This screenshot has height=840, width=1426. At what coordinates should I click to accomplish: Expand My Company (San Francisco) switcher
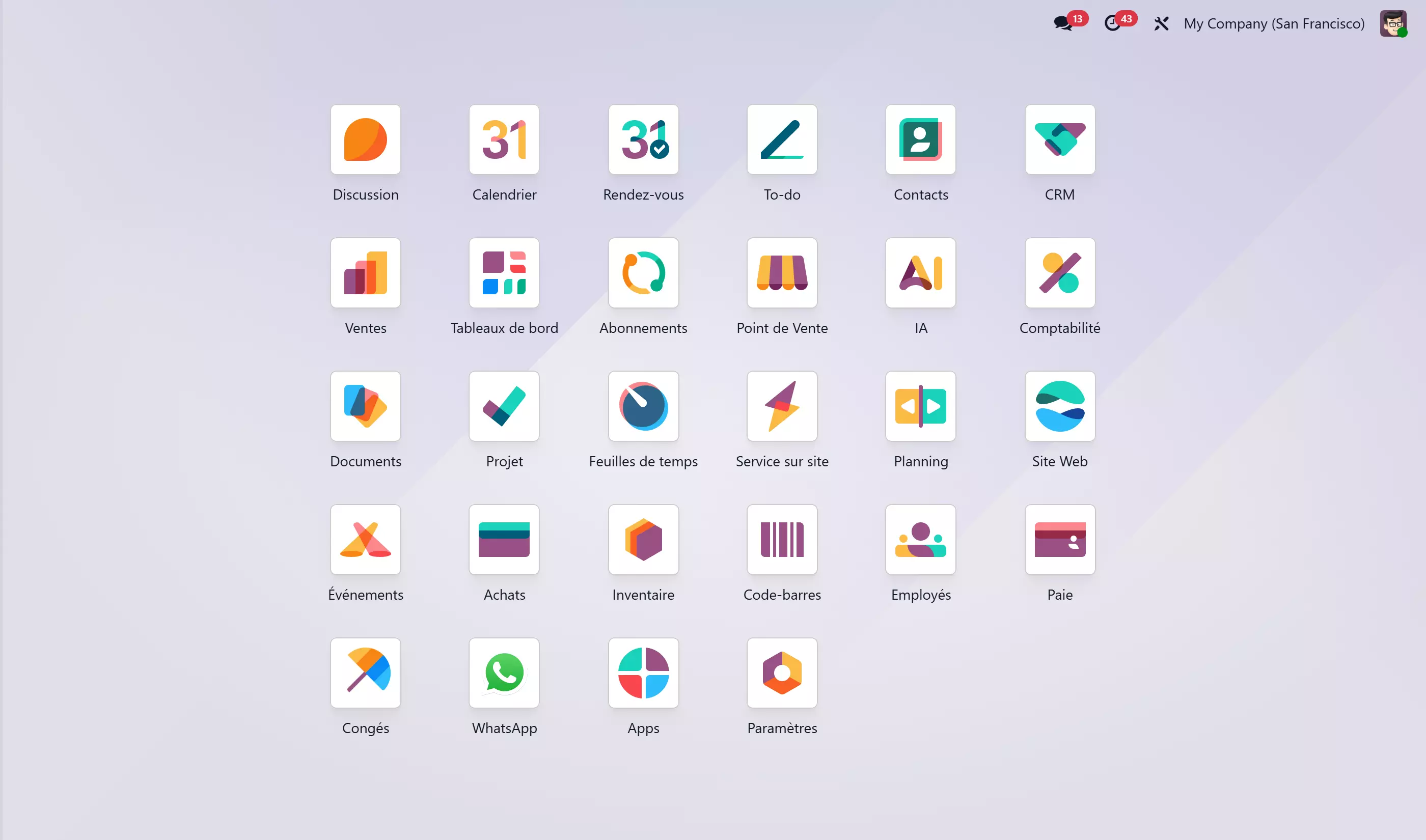pos(1274,24)
